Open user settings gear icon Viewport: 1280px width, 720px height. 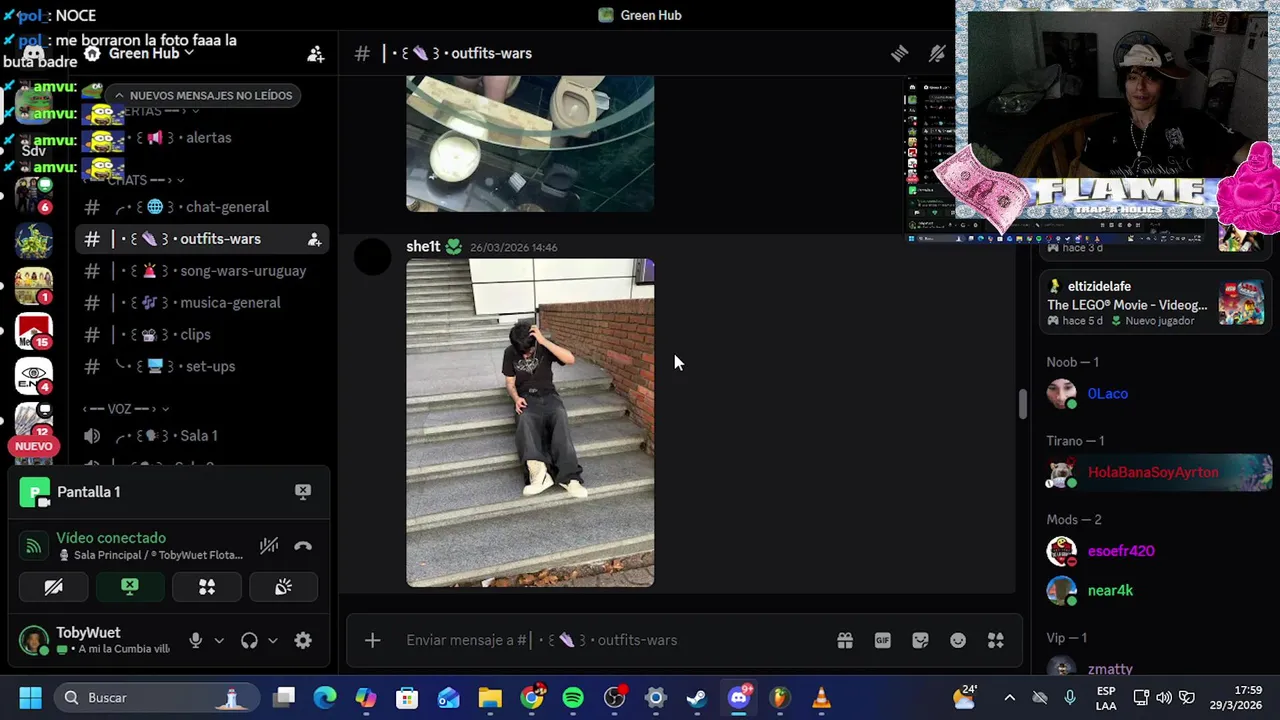303,640
